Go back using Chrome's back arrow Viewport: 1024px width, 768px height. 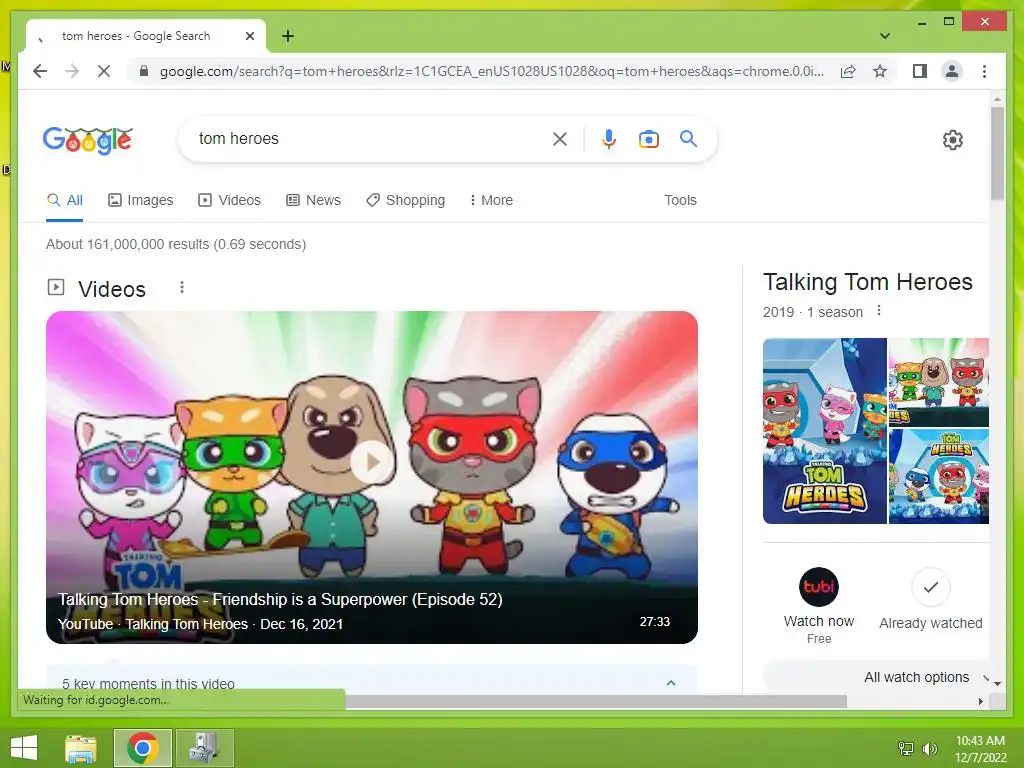click(x=40, y=71)
